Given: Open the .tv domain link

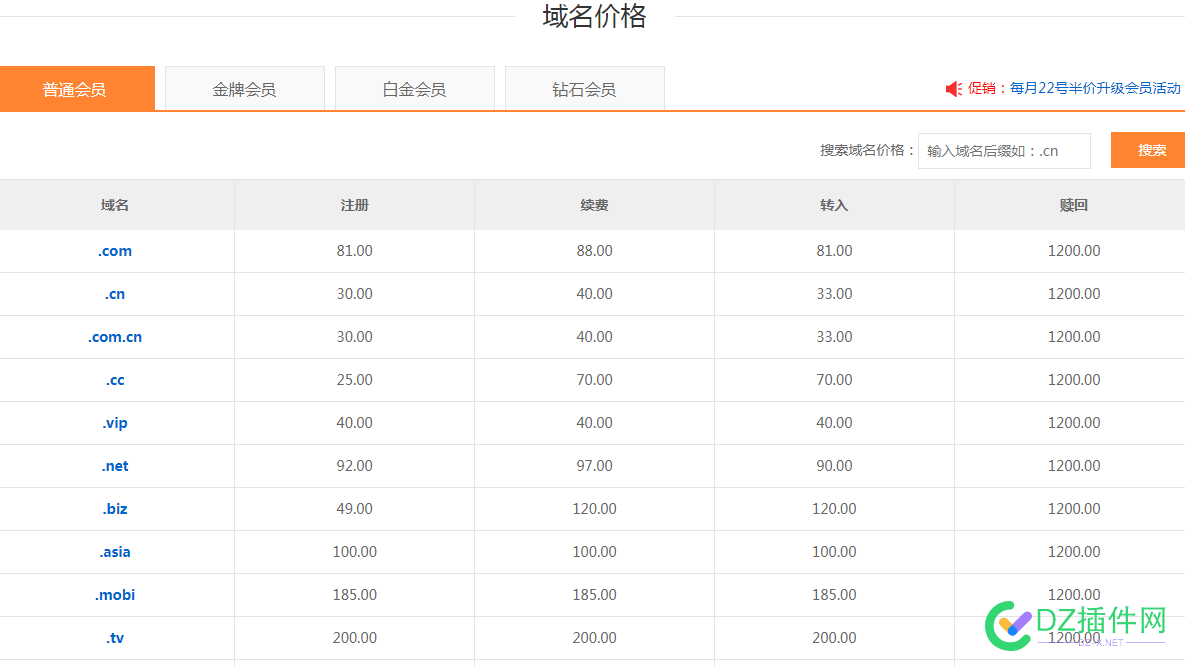Looking at the screenshot, I should [115, 638].
